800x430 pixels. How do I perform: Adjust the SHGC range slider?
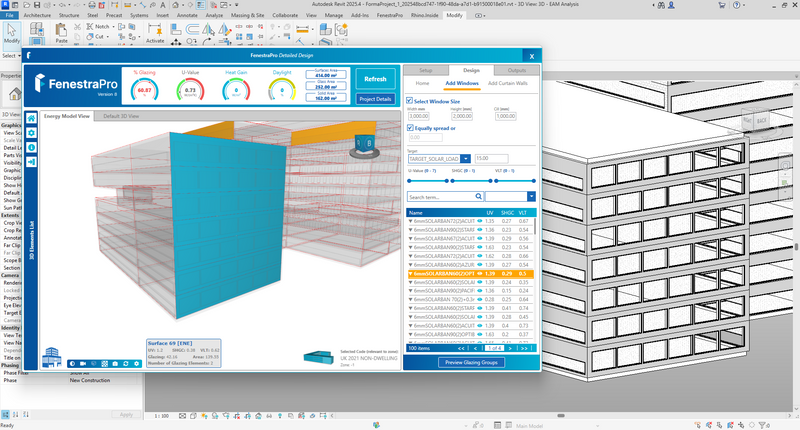(x=471, y=181)
